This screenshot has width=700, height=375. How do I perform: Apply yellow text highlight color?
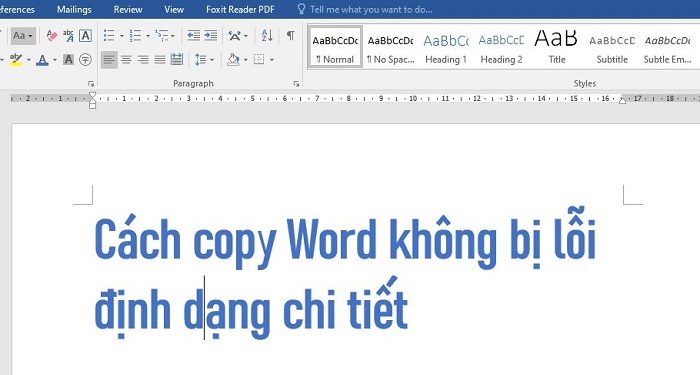16,59
